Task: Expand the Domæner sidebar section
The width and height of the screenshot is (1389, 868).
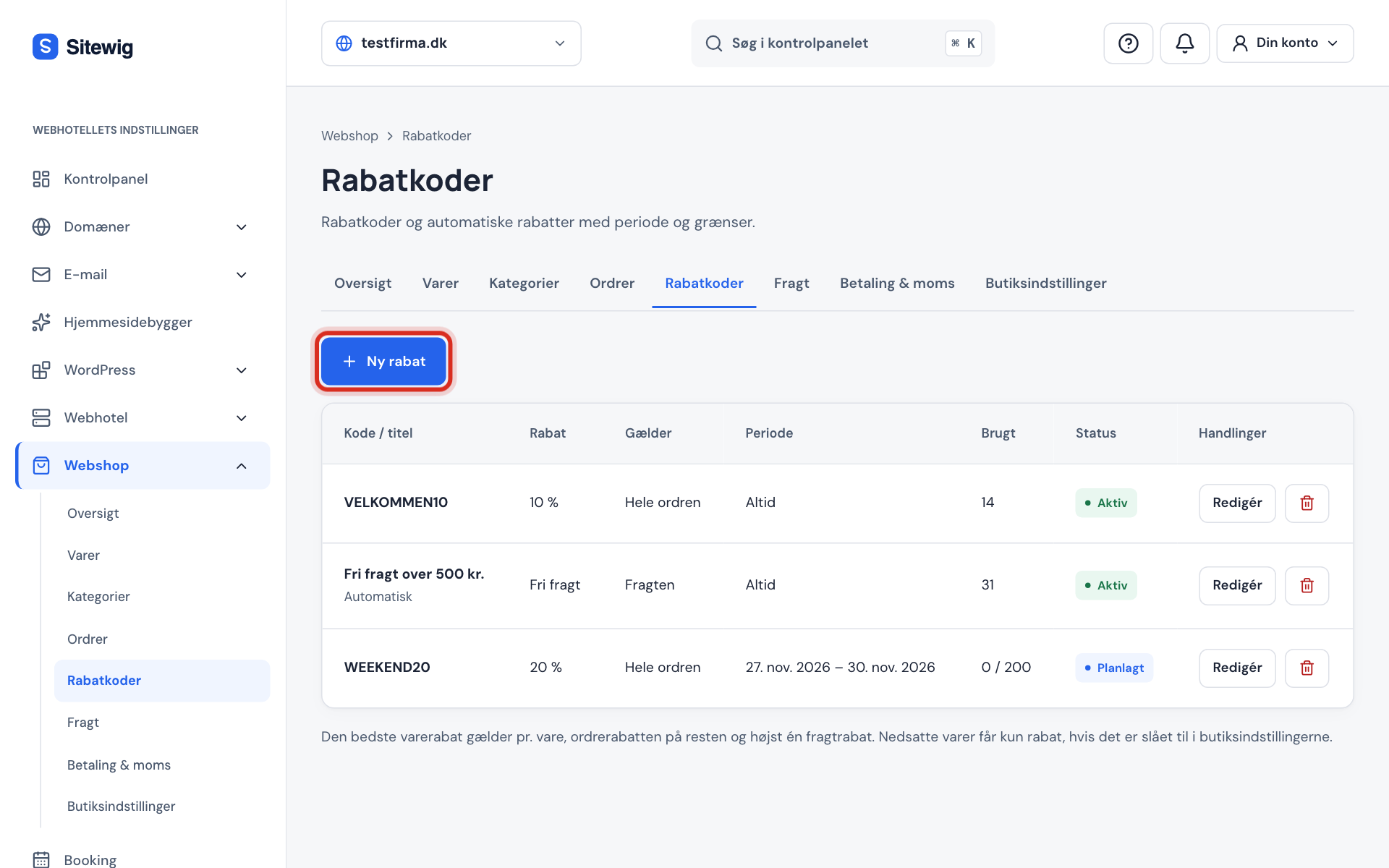Action: click(242, 227)
